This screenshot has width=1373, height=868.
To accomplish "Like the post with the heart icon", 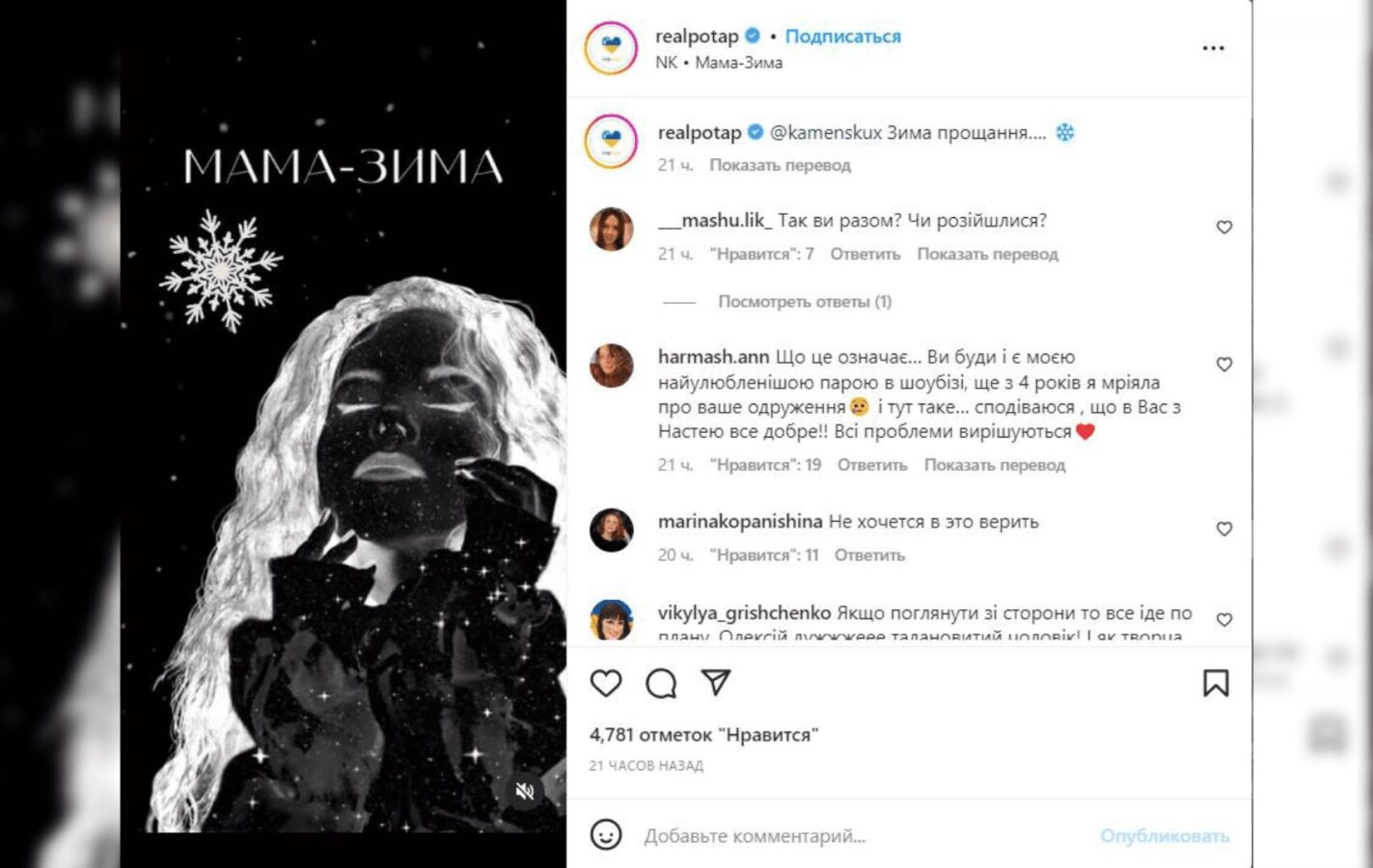I will (x=606, y=683).
